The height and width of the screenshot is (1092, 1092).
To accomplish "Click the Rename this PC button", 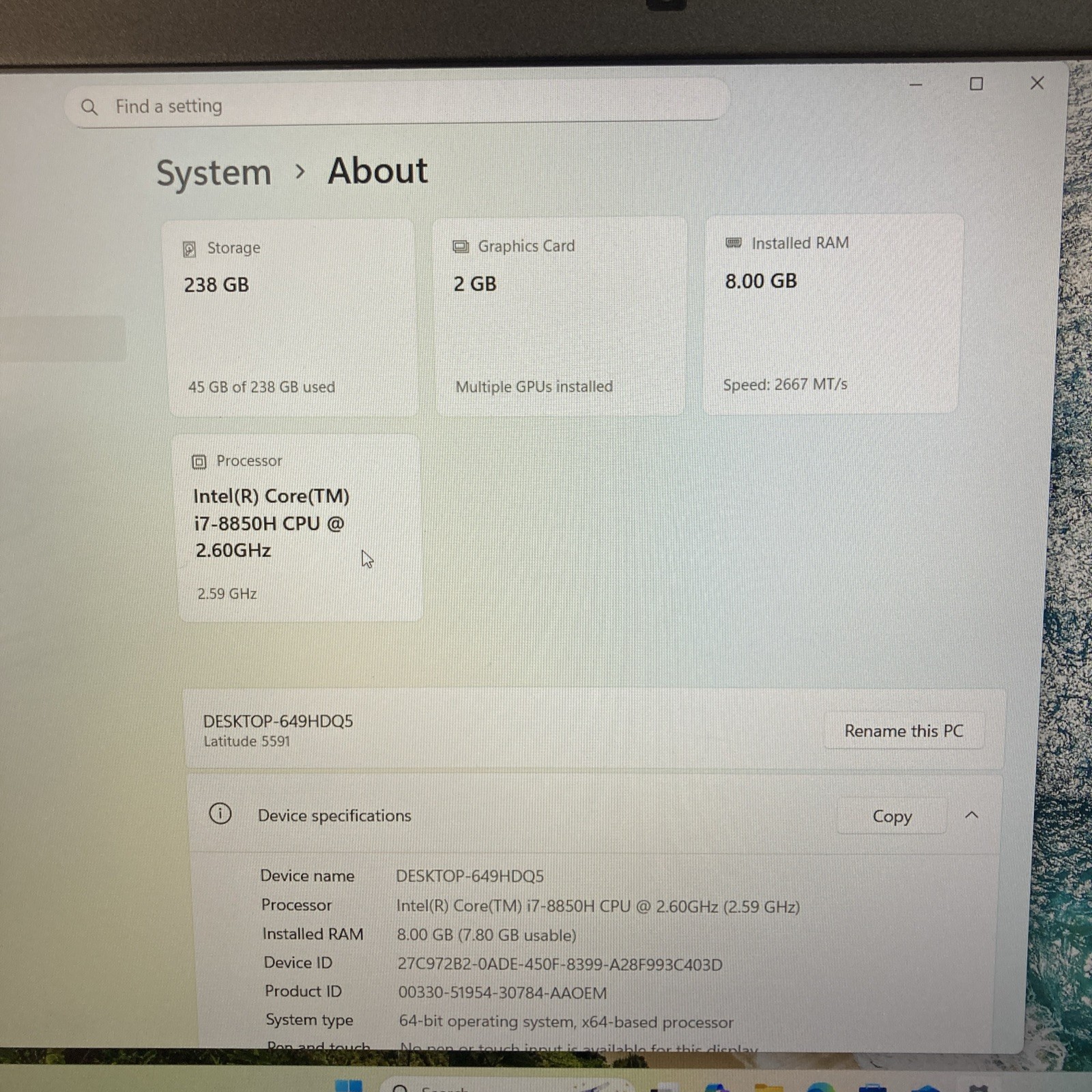I will [x=904, y=731].
